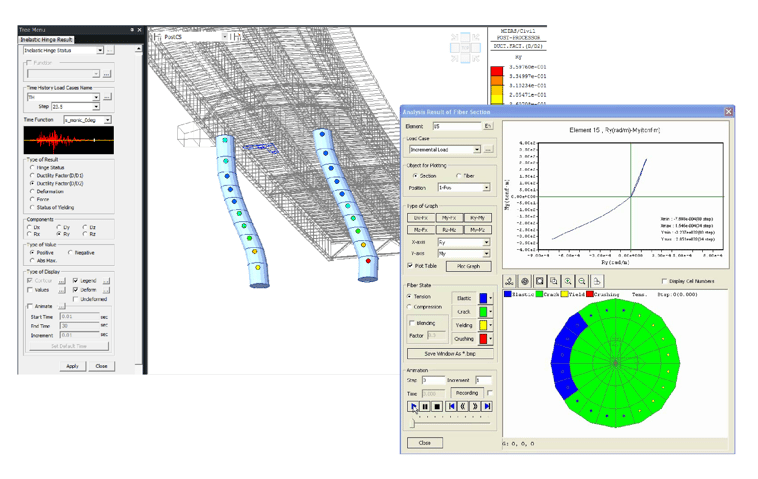Click the zoom out magnifier icon
This screenshot has height=479, width=758.
pyautogui.click(x=582, y=282)
